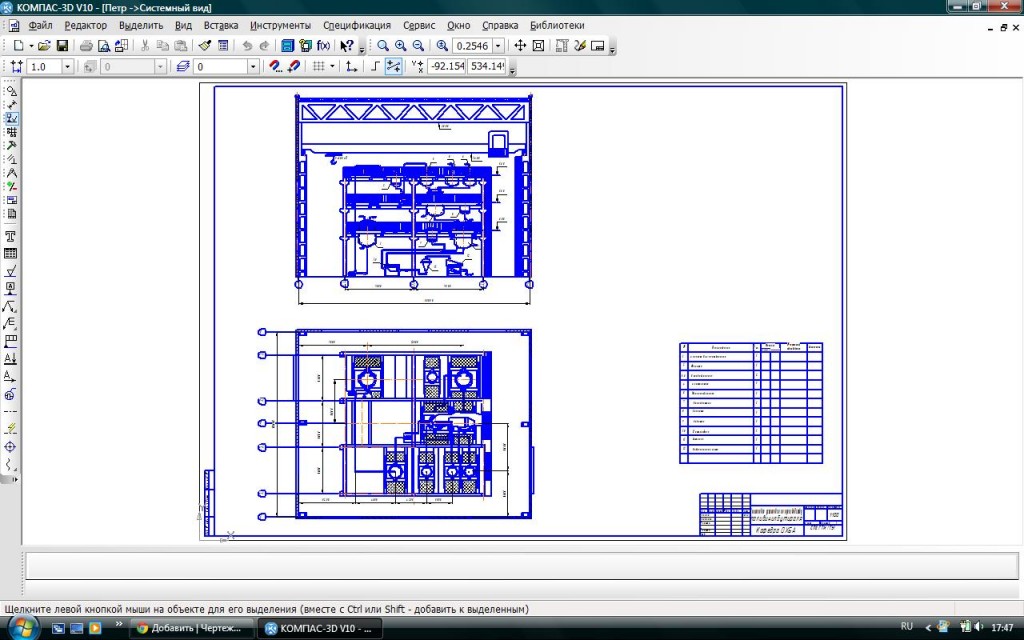Click the Zoom in plus magnifier
The width and height of the screenshot is (1024, 640).
400,46
